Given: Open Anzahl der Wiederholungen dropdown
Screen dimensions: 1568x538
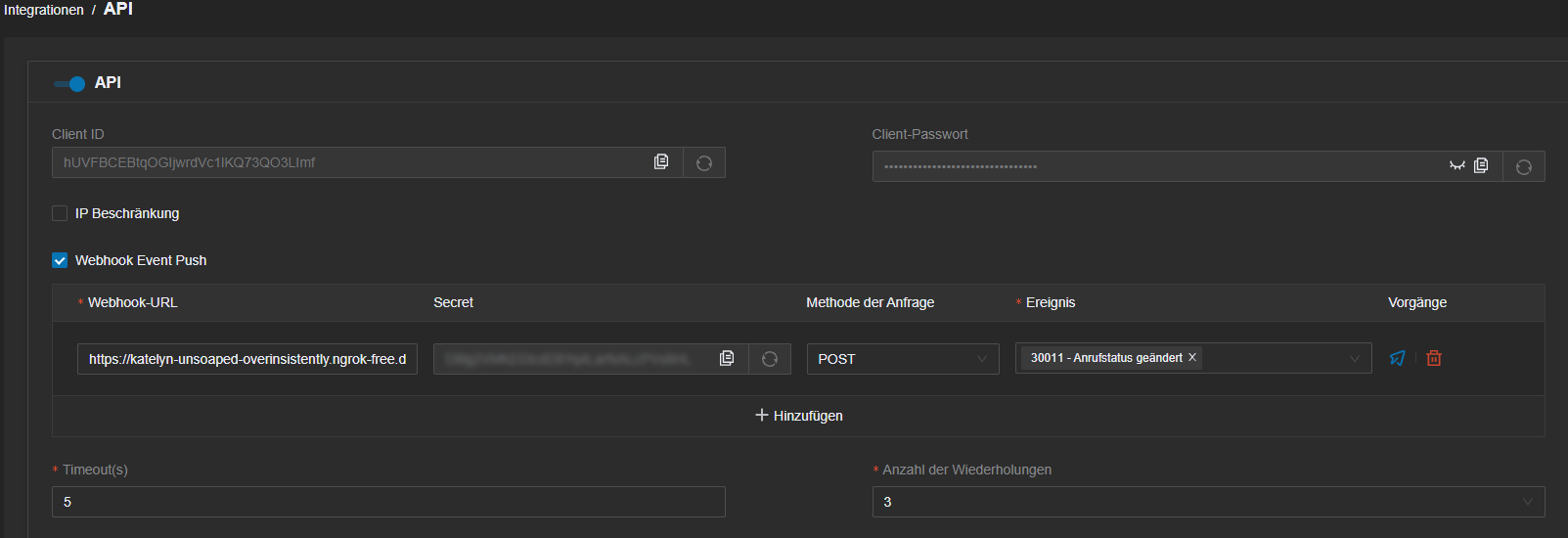Looking at the screenshot, I should click(x=1208, y=502).
